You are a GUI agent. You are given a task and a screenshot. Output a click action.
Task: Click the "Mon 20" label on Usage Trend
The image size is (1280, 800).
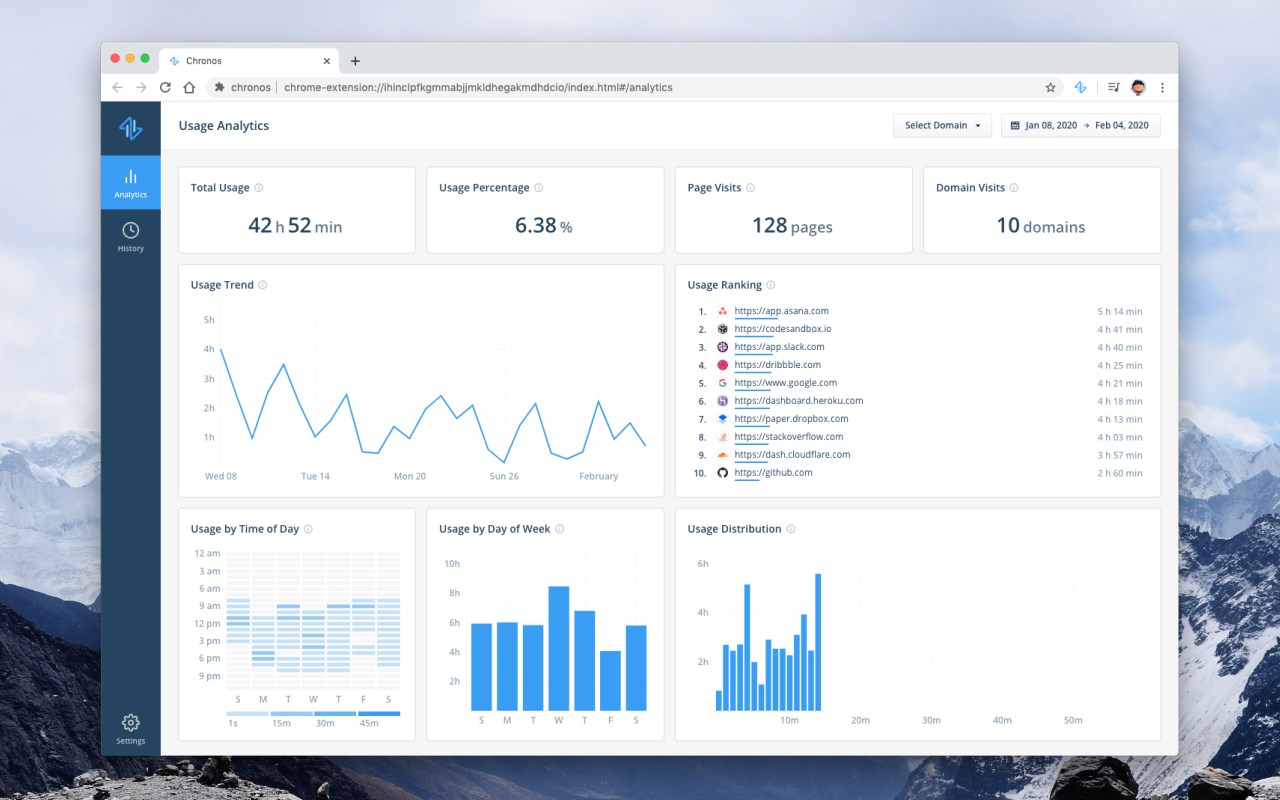click(x=410, y=476)
